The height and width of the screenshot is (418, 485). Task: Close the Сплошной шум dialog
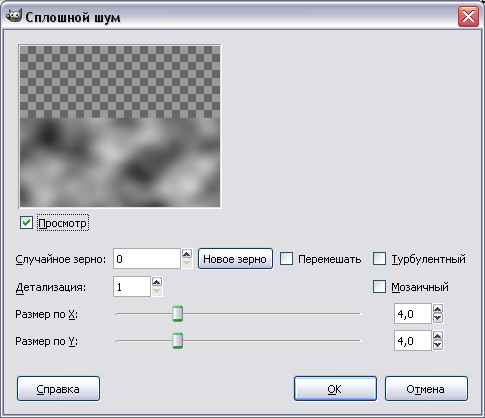pos(468,16)
